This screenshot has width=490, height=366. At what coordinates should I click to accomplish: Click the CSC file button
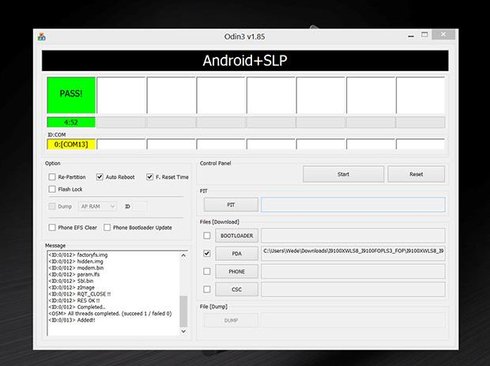tap(237, 289)
